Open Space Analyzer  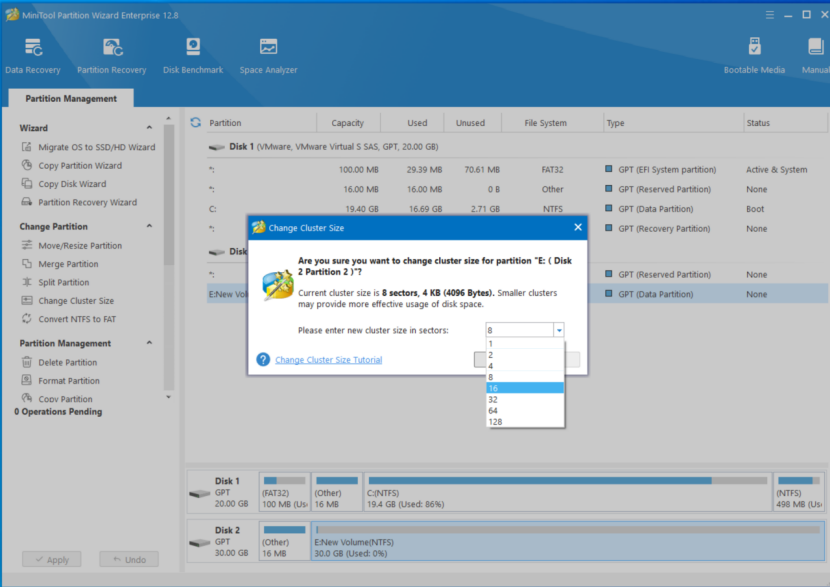[268, 56]
